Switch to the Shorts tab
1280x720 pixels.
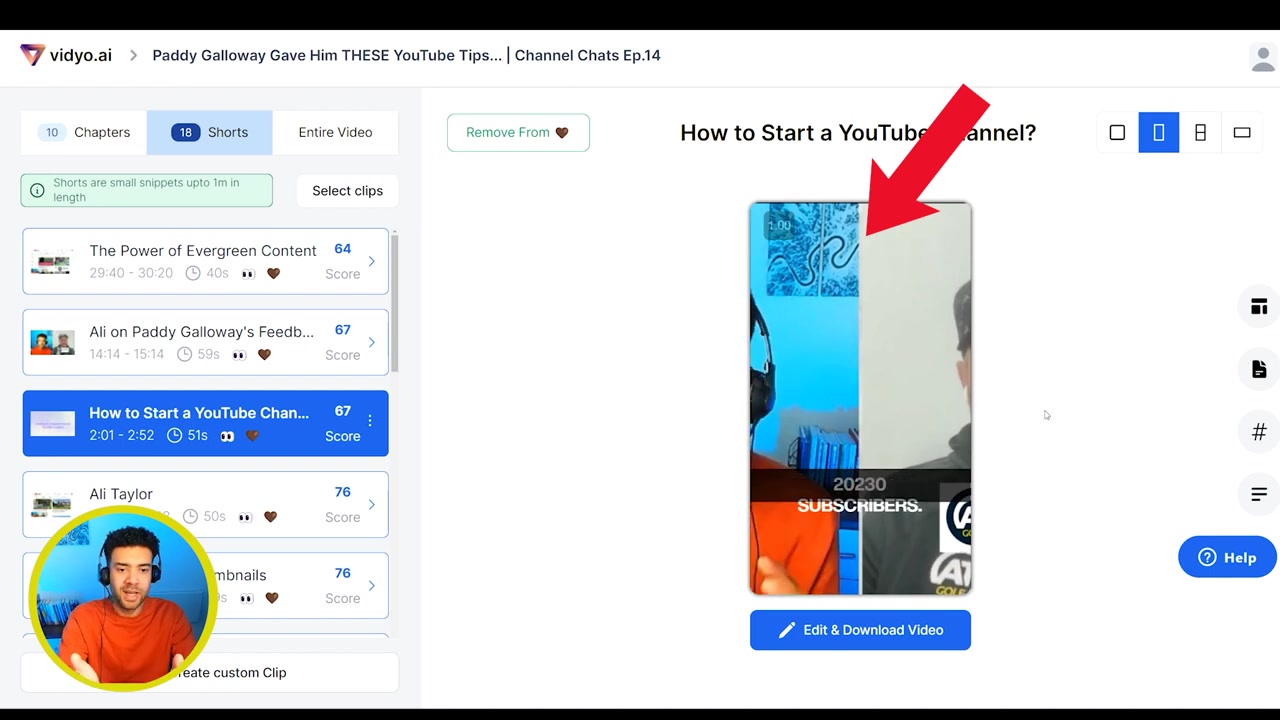click(209, 132)
